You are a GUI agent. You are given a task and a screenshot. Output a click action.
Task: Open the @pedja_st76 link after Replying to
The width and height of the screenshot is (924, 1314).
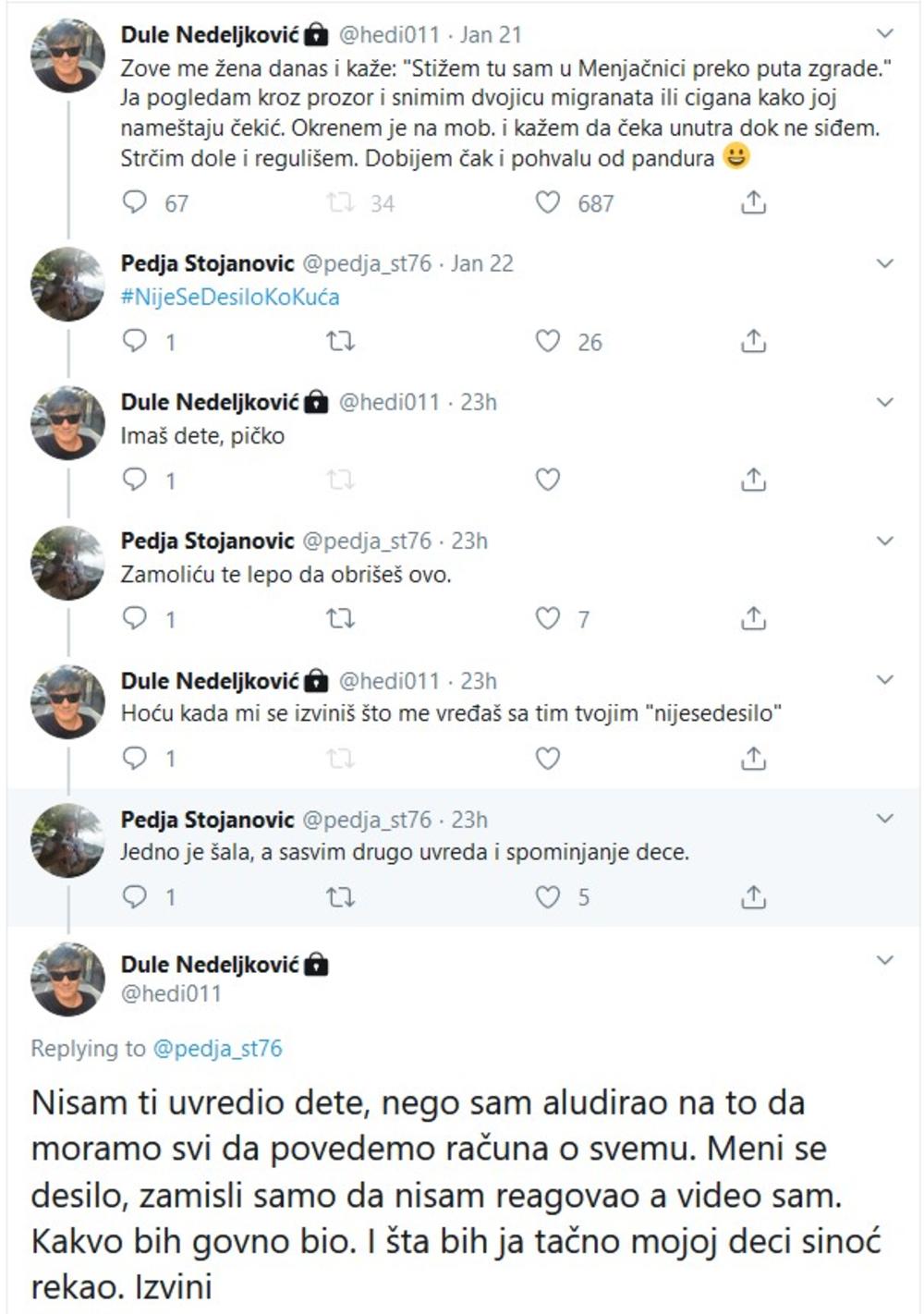pos(217,1049)
